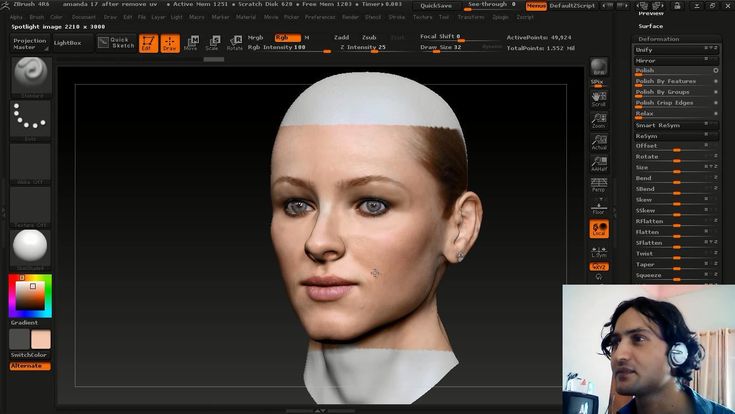The width and height of the screenshot is (735, 414).
Task: Toggle the Polish mode circle
Action: [x=716, y=70]
